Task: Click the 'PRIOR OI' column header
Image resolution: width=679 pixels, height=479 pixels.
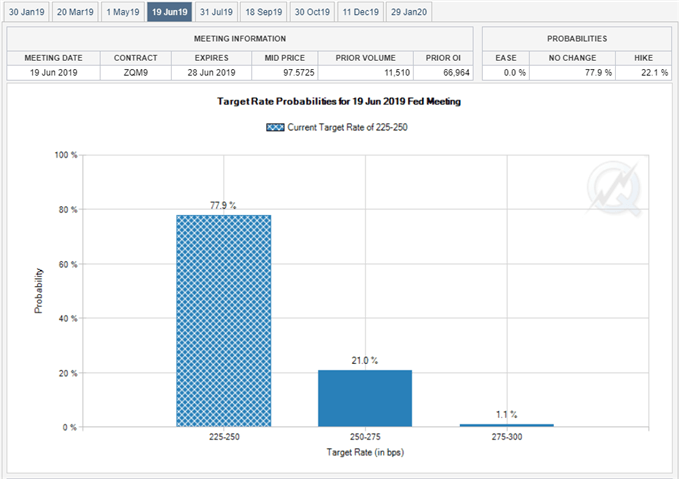Action: 443,58
